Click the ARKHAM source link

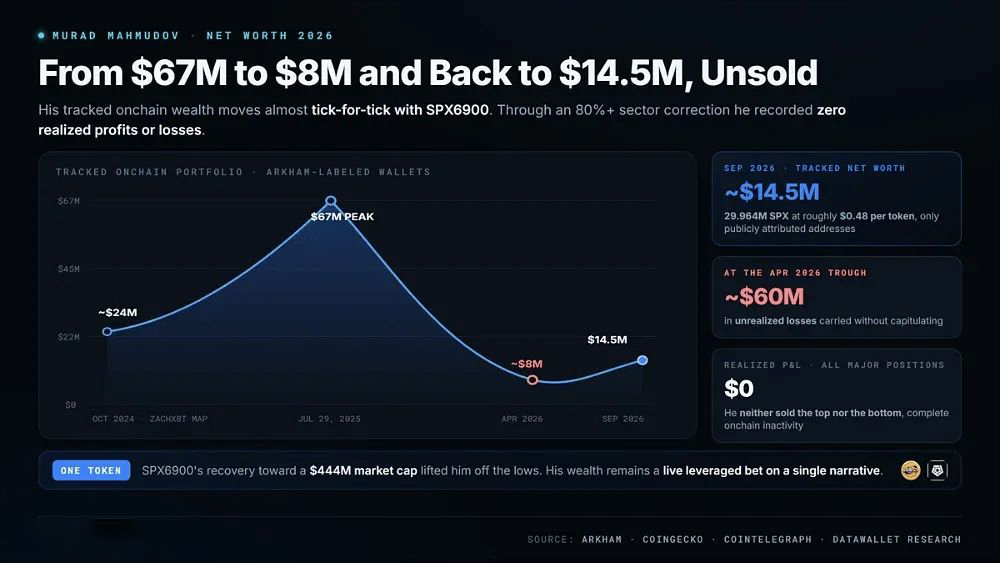[x=601, y=539]
